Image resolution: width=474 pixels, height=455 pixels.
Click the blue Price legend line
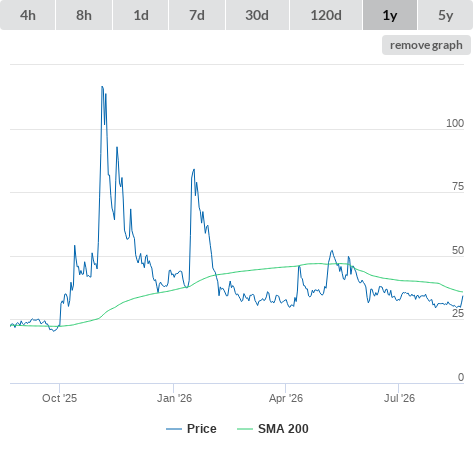coord(174,429)
